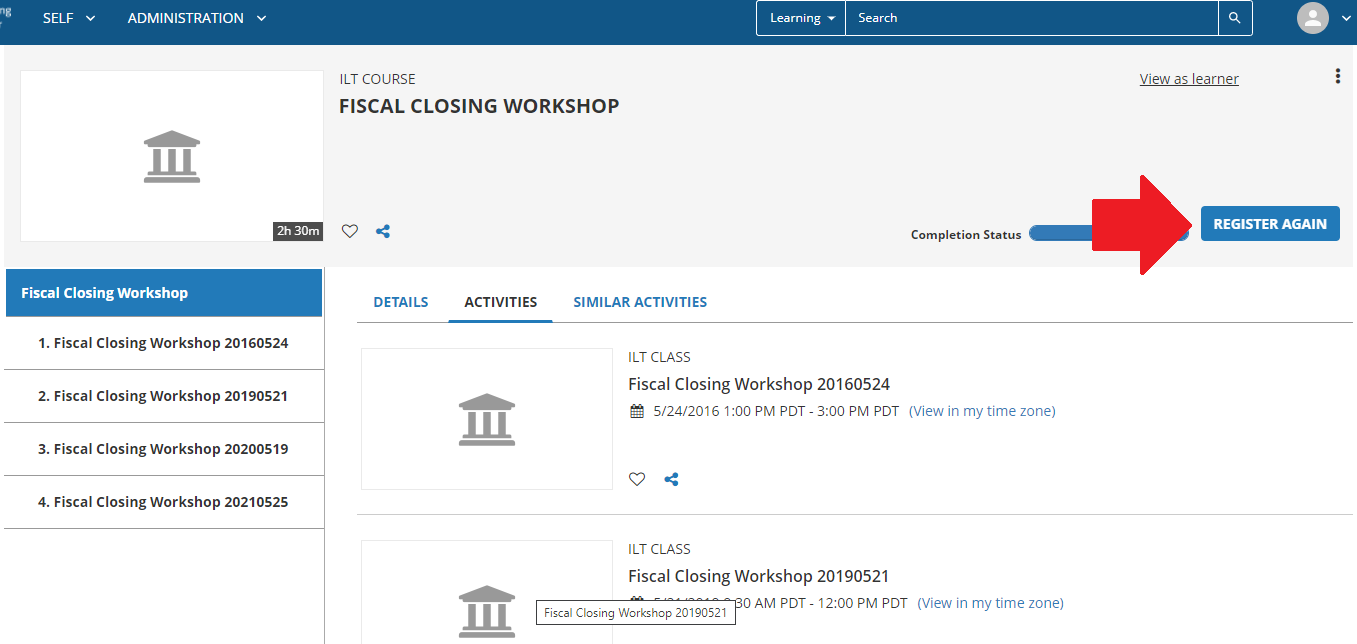Screen dimensions: 1357x644
Task: Open the View as learner link
Action: point(1188,78)
